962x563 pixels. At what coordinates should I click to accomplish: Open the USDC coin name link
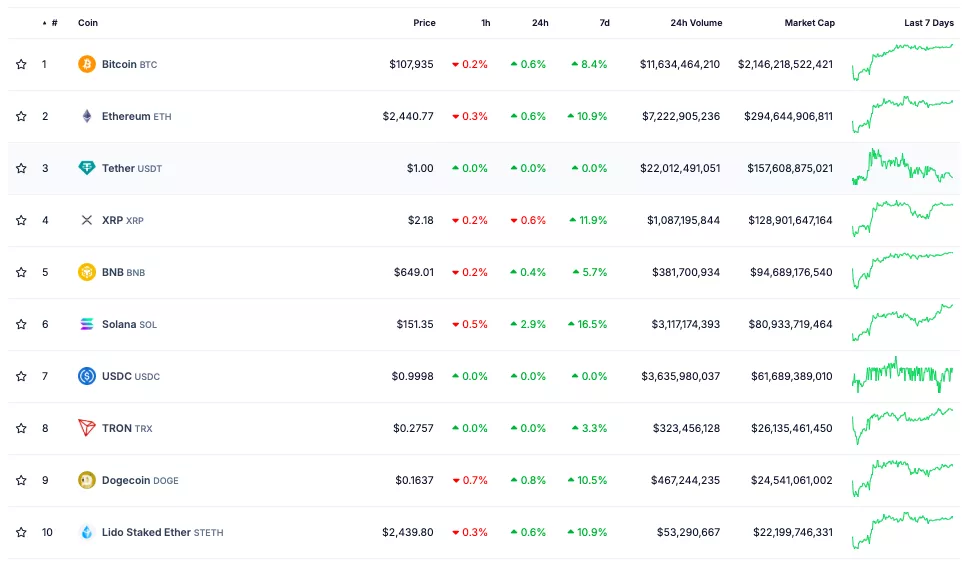116,376
